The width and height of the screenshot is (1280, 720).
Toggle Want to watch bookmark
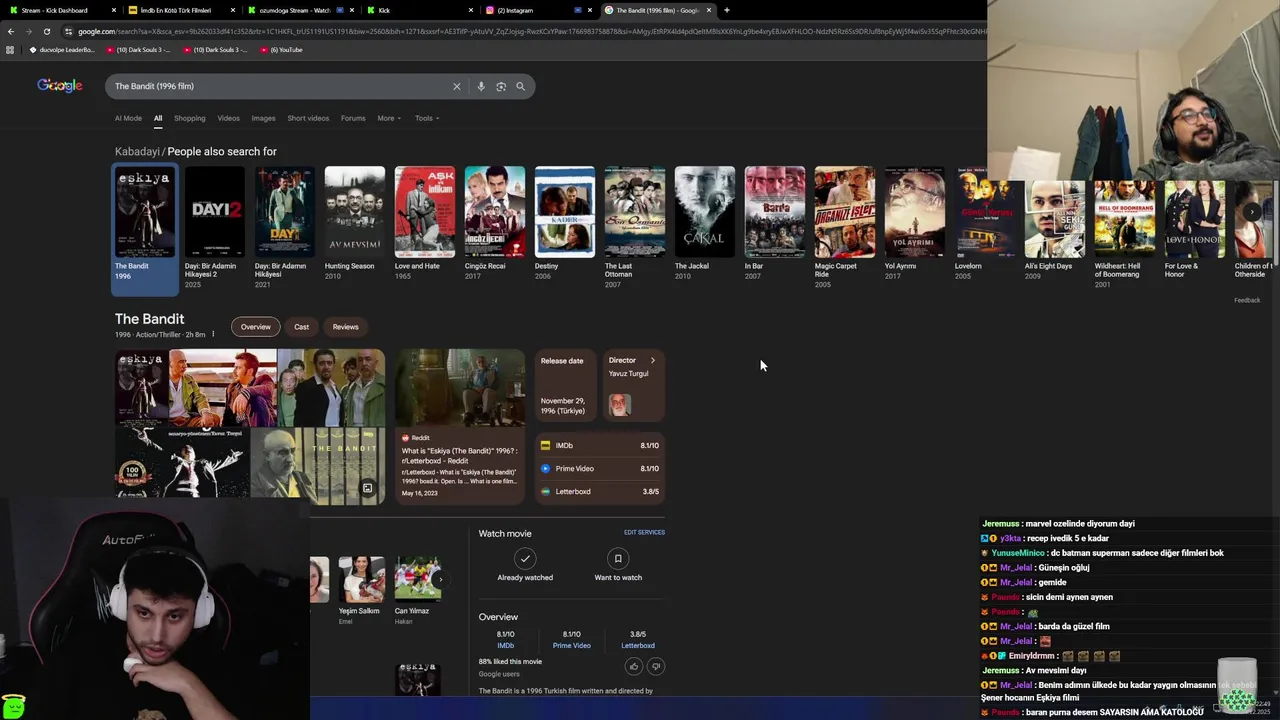(x=618, y=564)
